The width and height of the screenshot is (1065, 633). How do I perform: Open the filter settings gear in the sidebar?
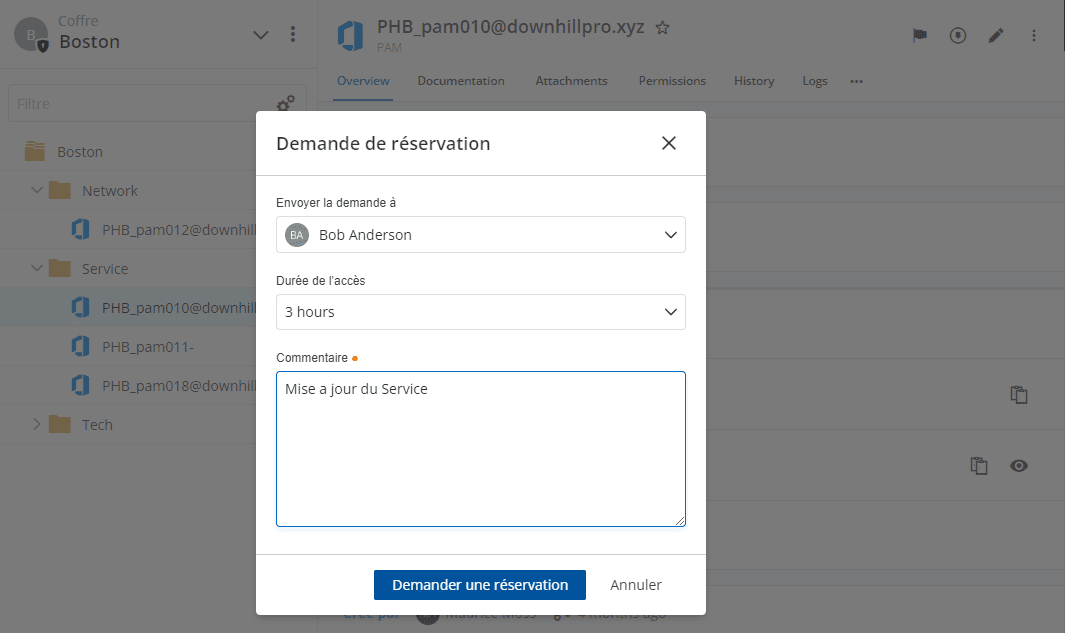tap(285, 103)
